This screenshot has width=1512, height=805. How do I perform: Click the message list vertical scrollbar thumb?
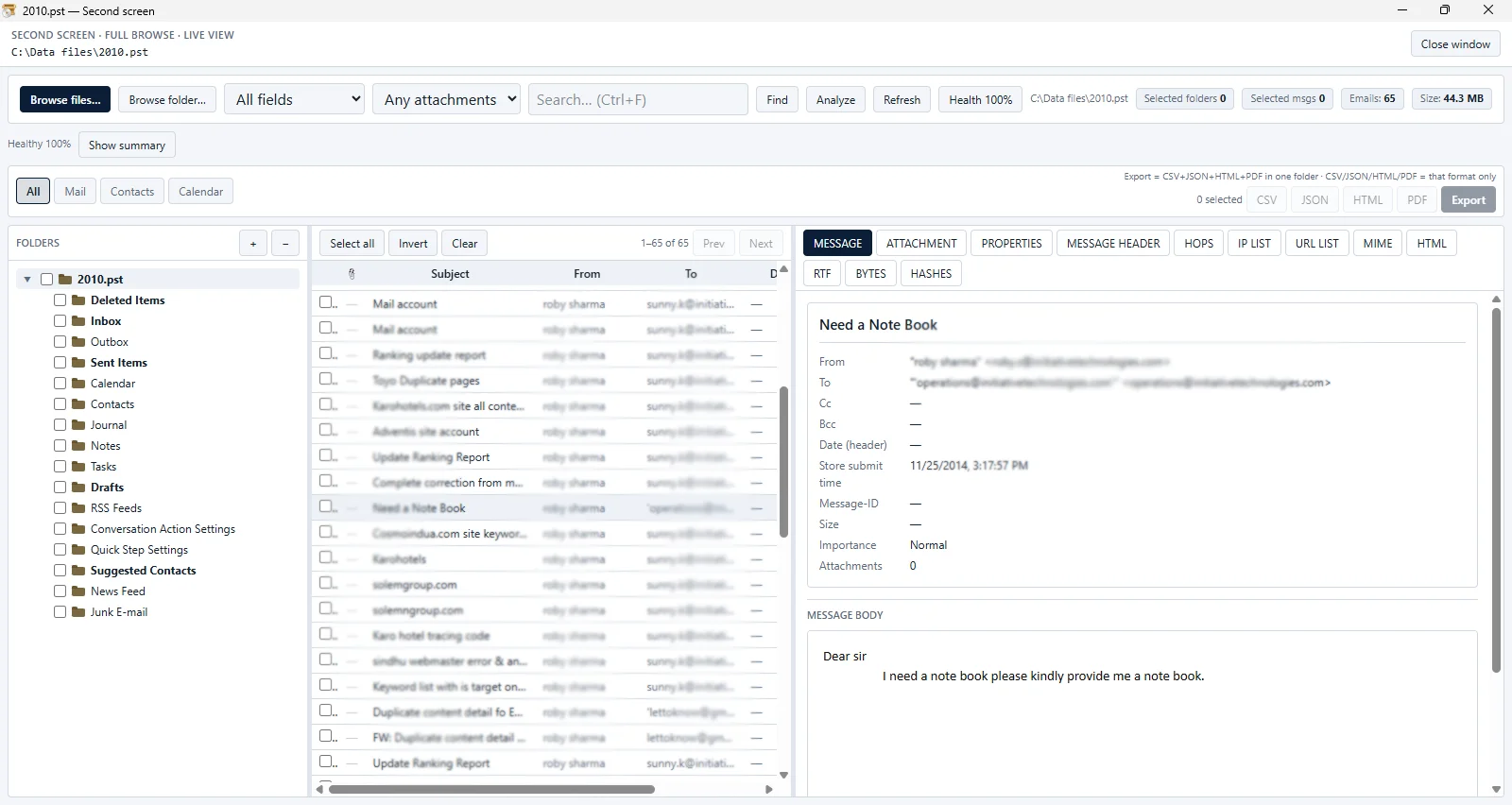(x=783, y=462)
